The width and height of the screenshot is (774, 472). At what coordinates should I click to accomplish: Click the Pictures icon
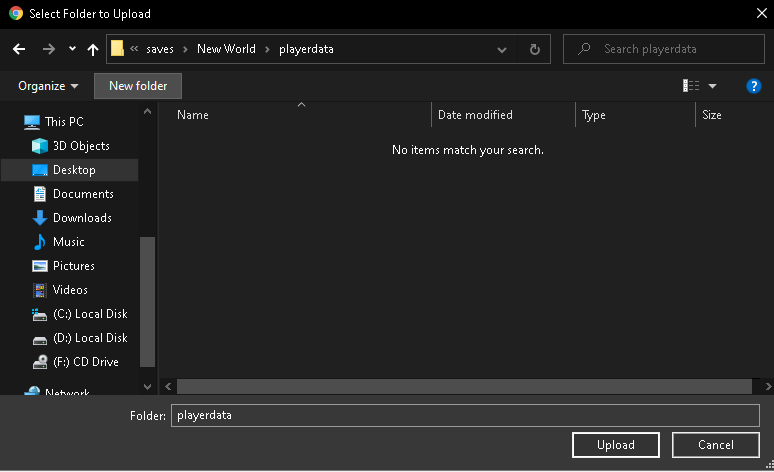pos(39,266)
